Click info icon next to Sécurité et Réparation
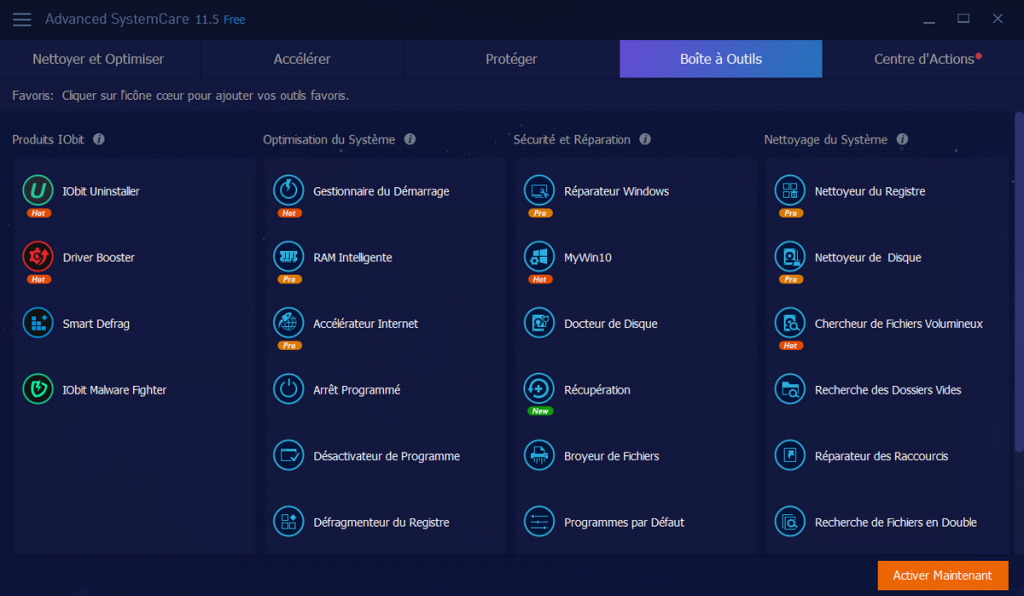The image size is (1024, 596). click(645, 139)
